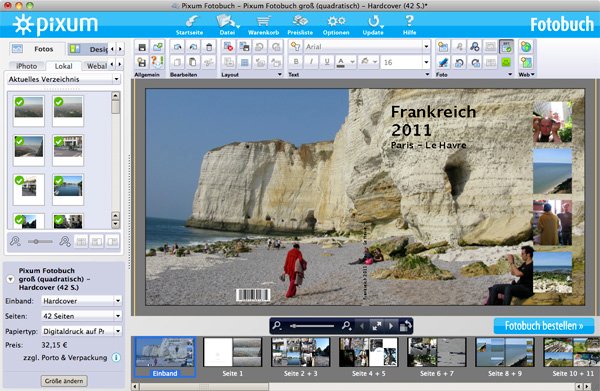Click the globe web icon
Screen dimensions: 600x391
526,47
